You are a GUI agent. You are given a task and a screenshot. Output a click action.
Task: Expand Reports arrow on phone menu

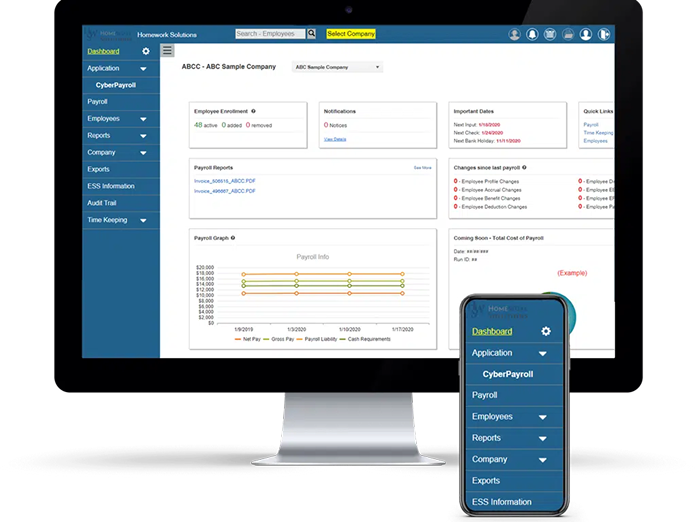pos(542,439)
